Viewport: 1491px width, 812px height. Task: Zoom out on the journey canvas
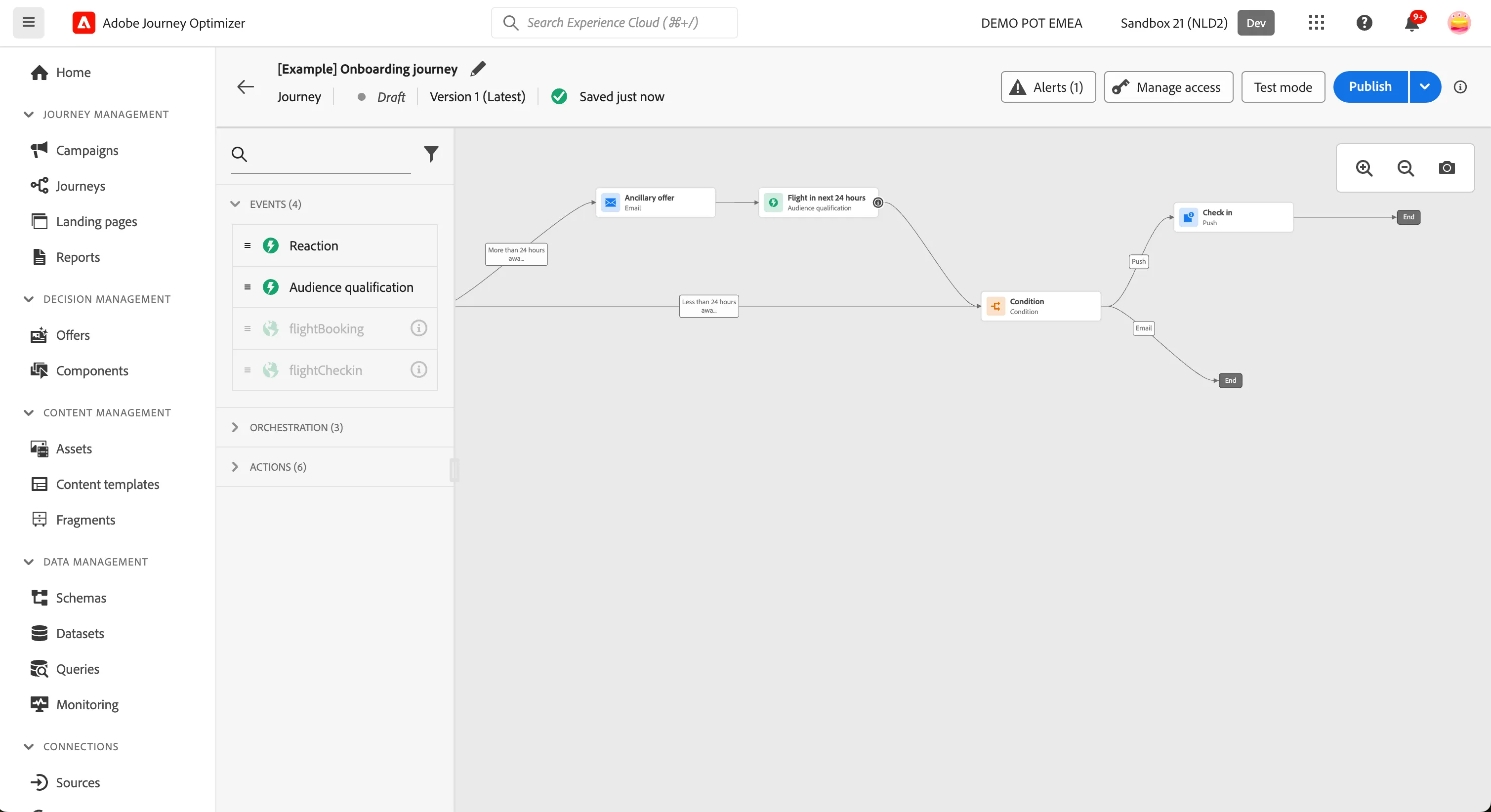click(x=1406, y=168)
